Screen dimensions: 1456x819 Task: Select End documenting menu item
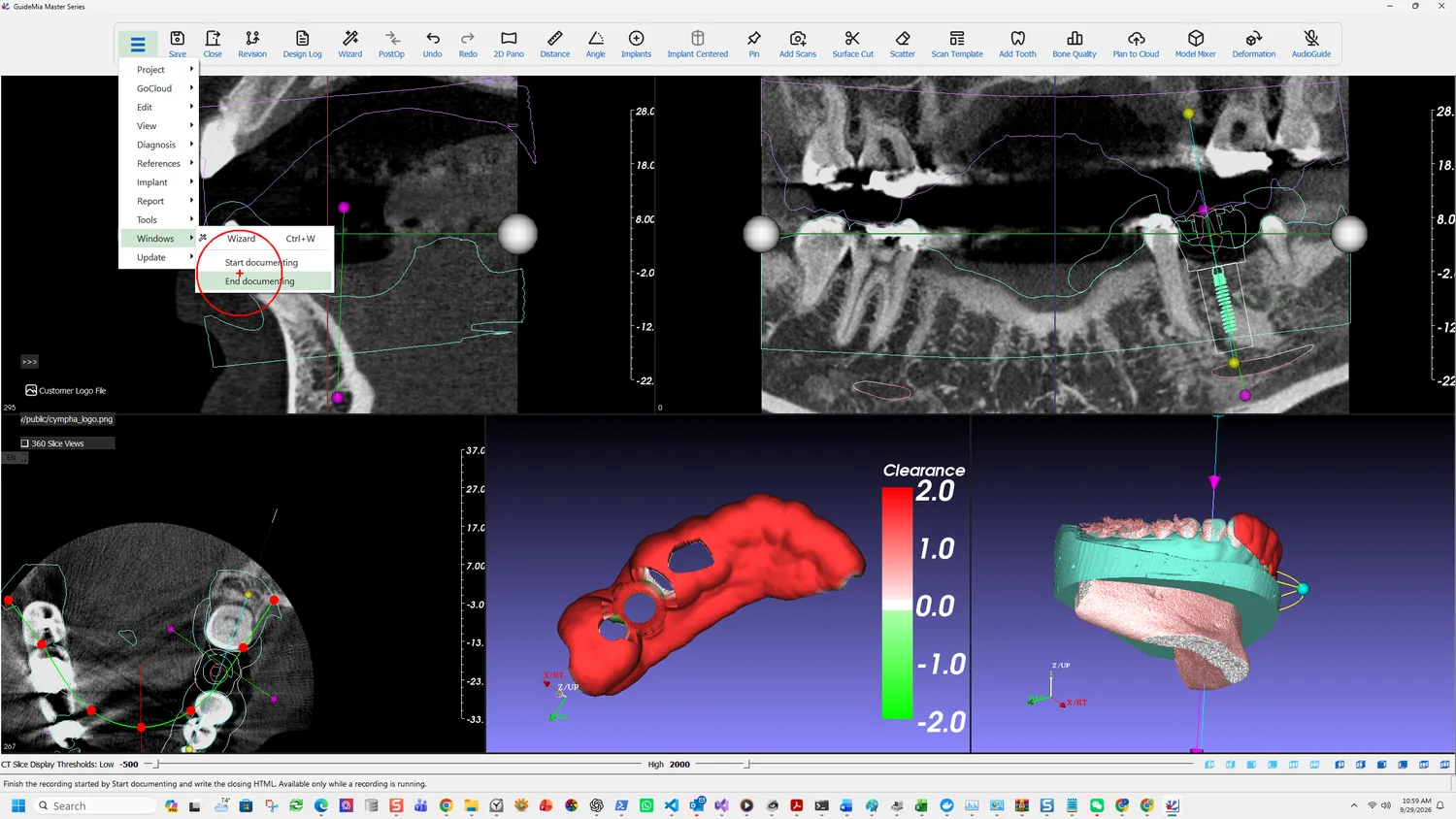[x=265, y=281]
